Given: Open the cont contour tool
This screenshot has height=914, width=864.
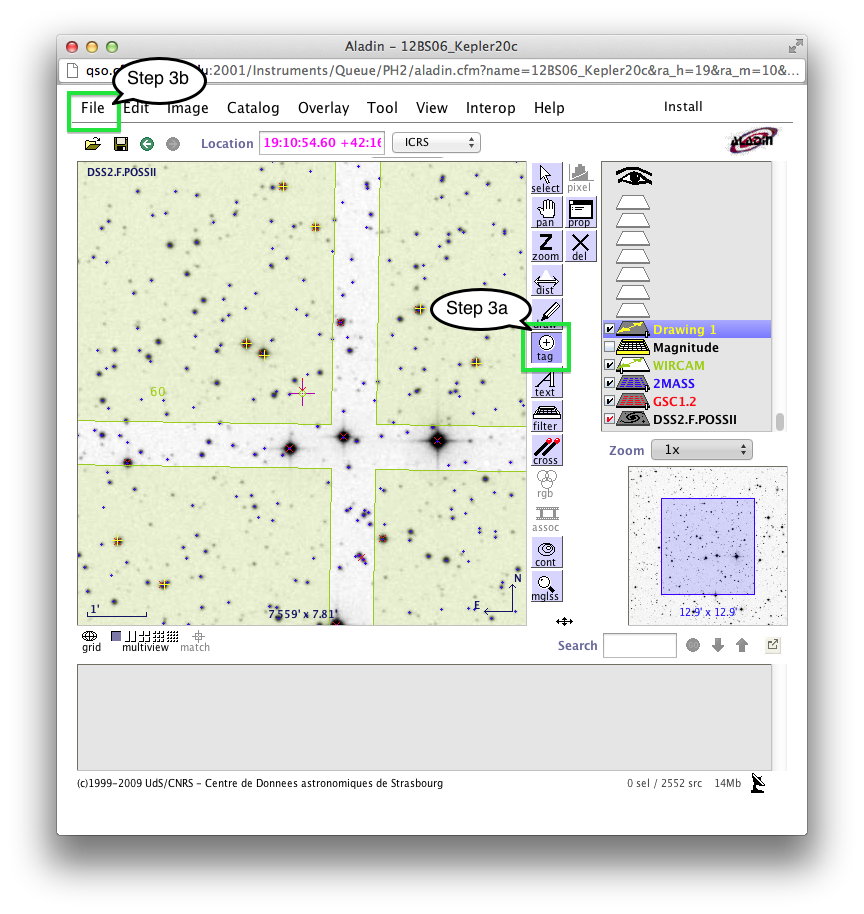Looking at the screenshot, I should pos(546,553).
